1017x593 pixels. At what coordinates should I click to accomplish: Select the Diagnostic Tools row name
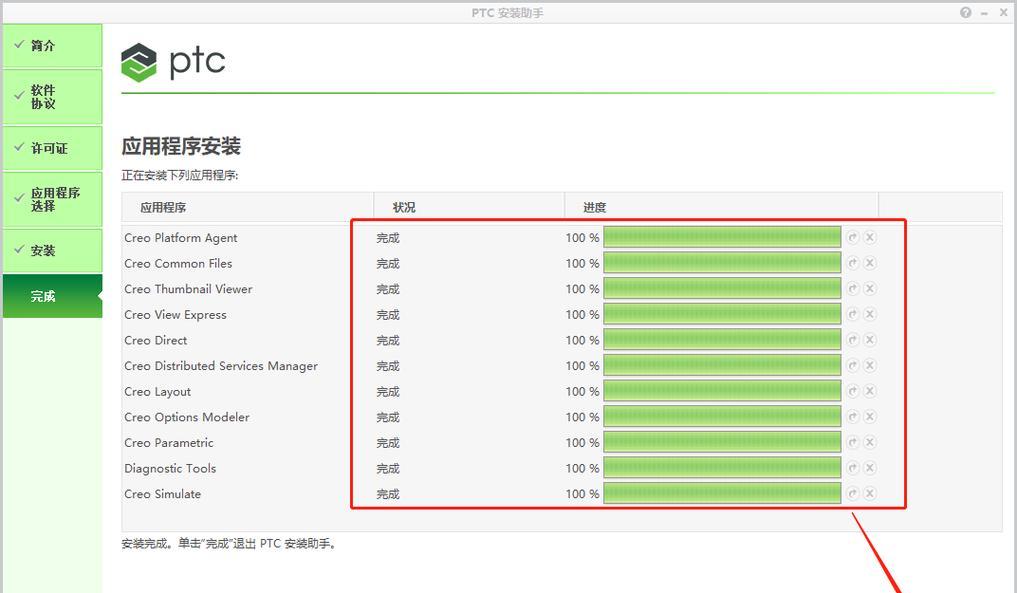coord(170,468)
